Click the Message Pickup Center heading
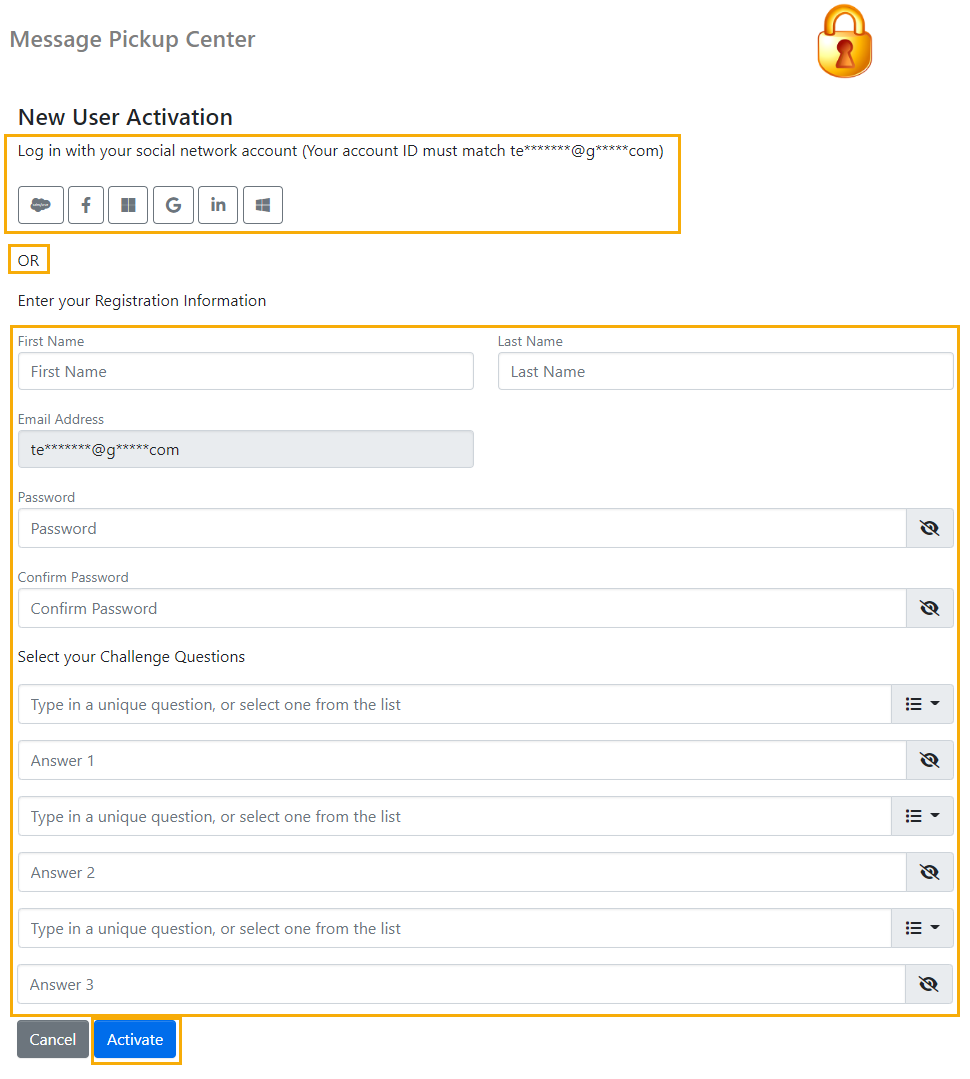The width and height of the screenshot is (970, 1079). point(132,39)
